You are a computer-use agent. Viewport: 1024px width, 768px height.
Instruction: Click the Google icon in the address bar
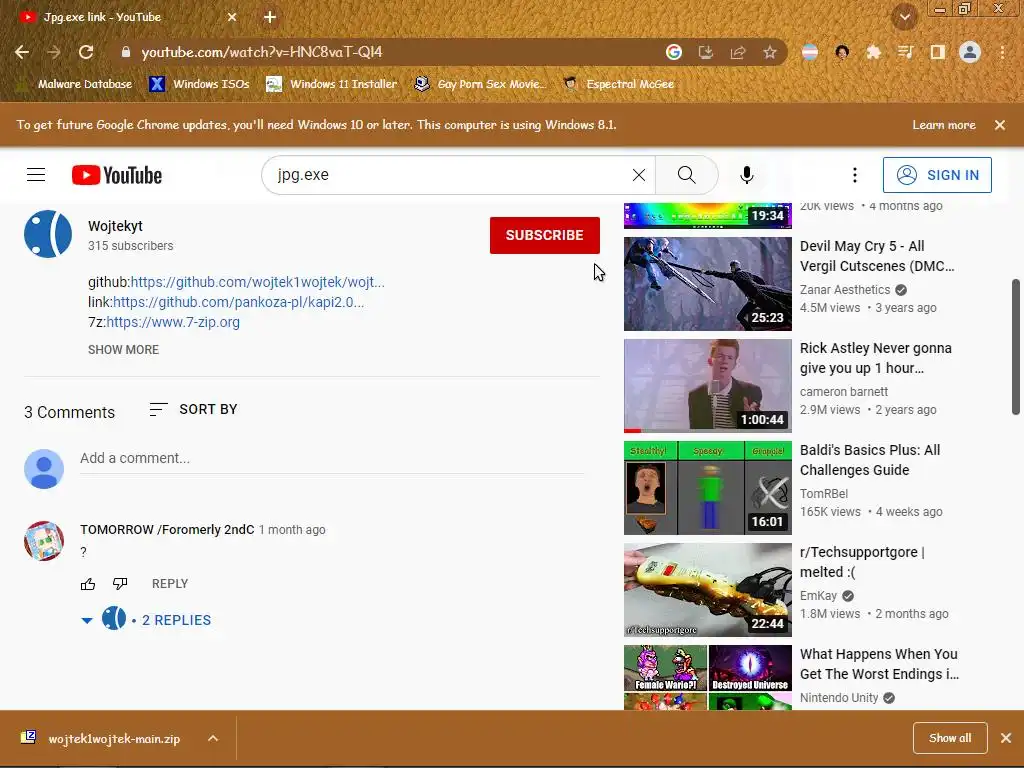tap(674, 52)
